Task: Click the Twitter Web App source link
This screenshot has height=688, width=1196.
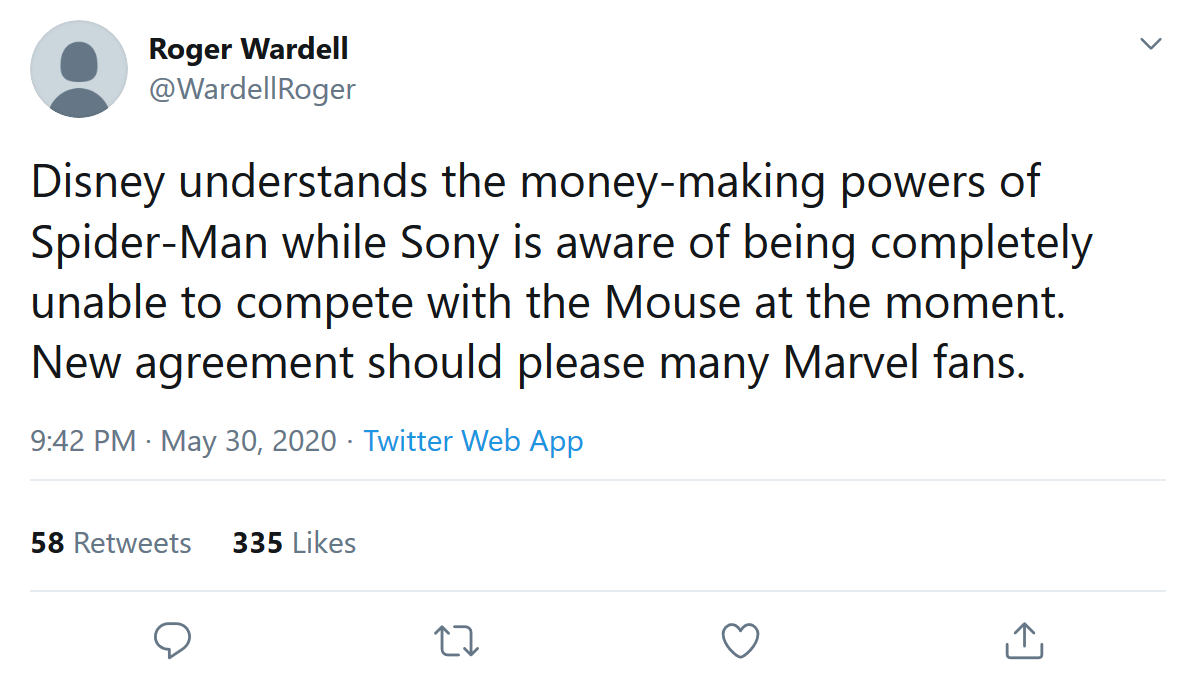Action: (473, 441)
